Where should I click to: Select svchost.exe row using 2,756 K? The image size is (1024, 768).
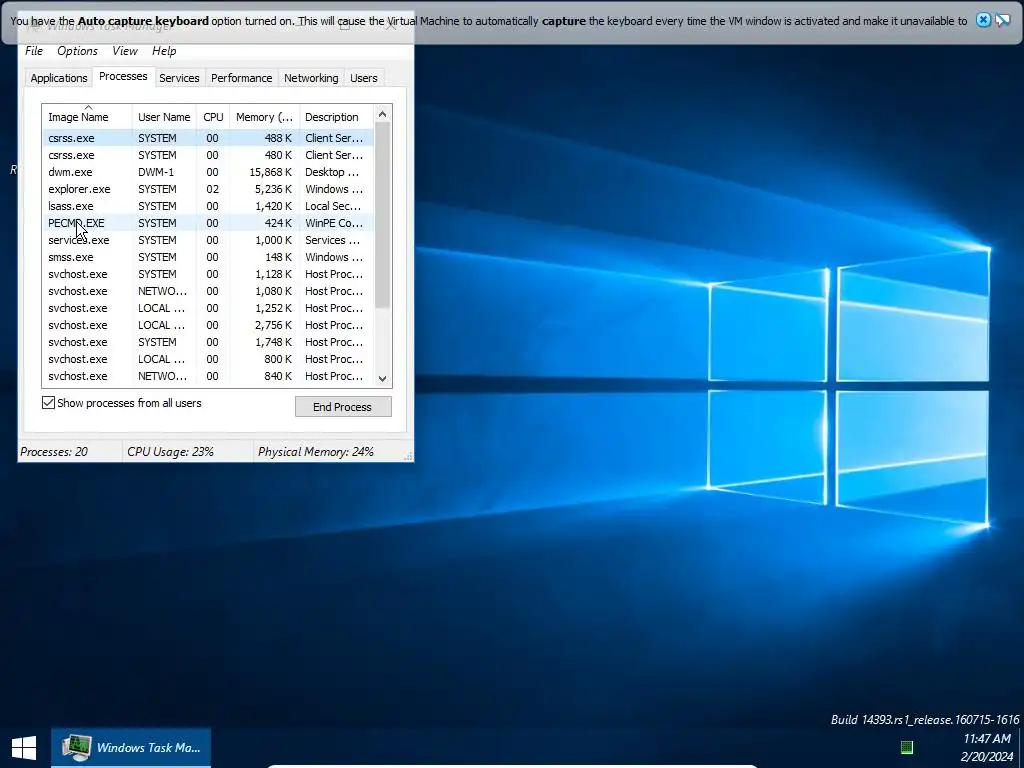point(208,325)
